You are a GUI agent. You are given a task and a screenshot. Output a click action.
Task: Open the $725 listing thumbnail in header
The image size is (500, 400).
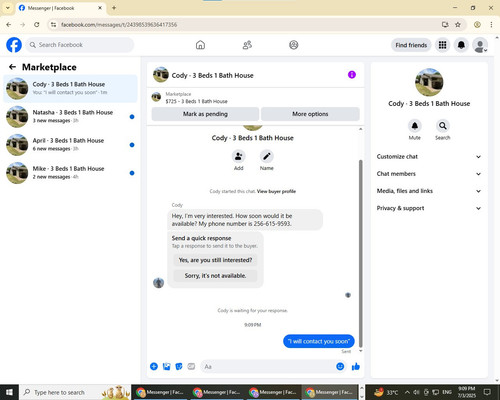pyautogui.click(x=156, y=97)
